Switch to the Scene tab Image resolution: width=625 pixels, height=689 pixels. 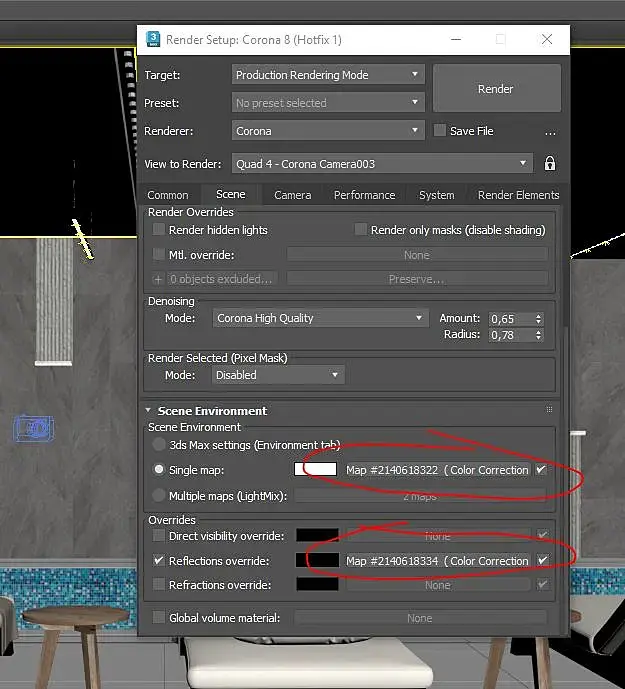click(231, 194)
